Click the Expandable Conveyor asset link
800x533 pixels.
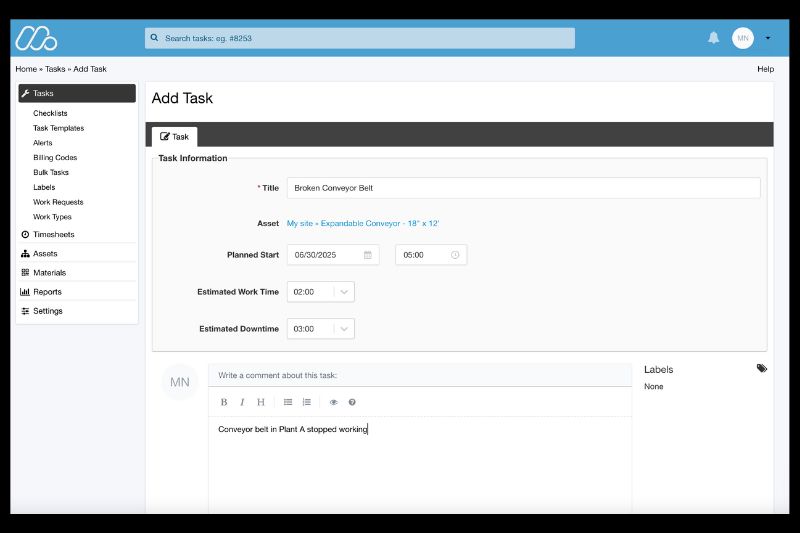[x=363, y=223]
